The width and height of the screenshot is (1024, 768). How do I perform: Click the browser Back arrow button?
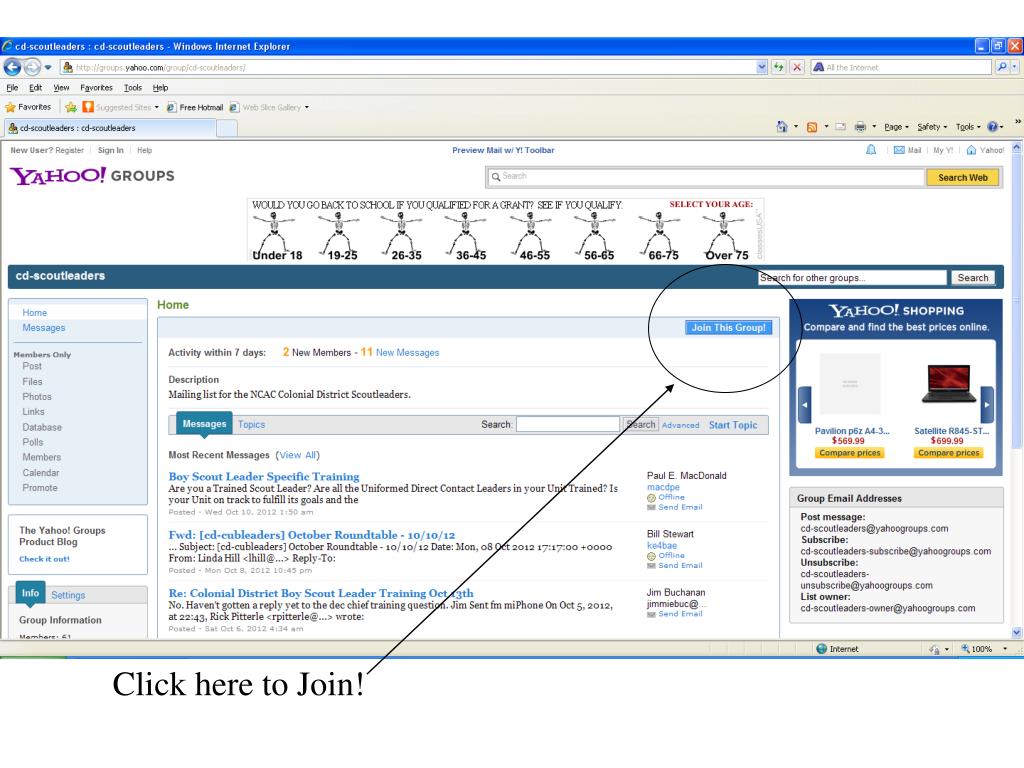12,67
